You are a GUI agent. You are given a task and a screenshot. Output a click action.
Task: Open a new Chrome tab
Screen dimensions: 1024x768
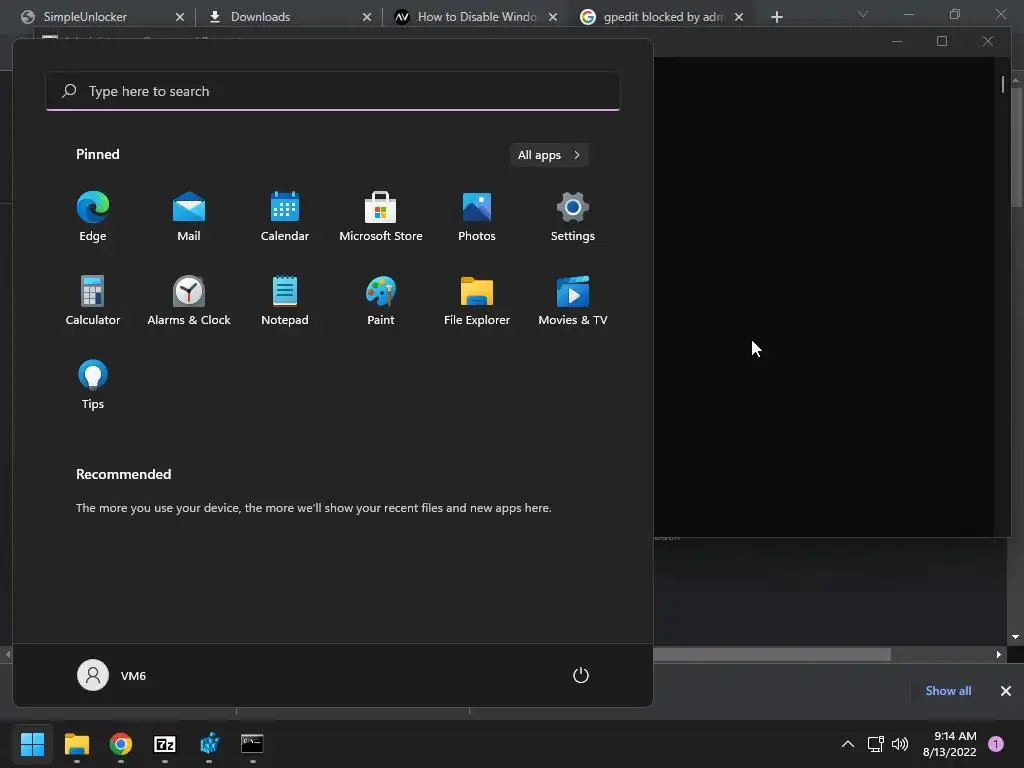[x=776, y=17]
